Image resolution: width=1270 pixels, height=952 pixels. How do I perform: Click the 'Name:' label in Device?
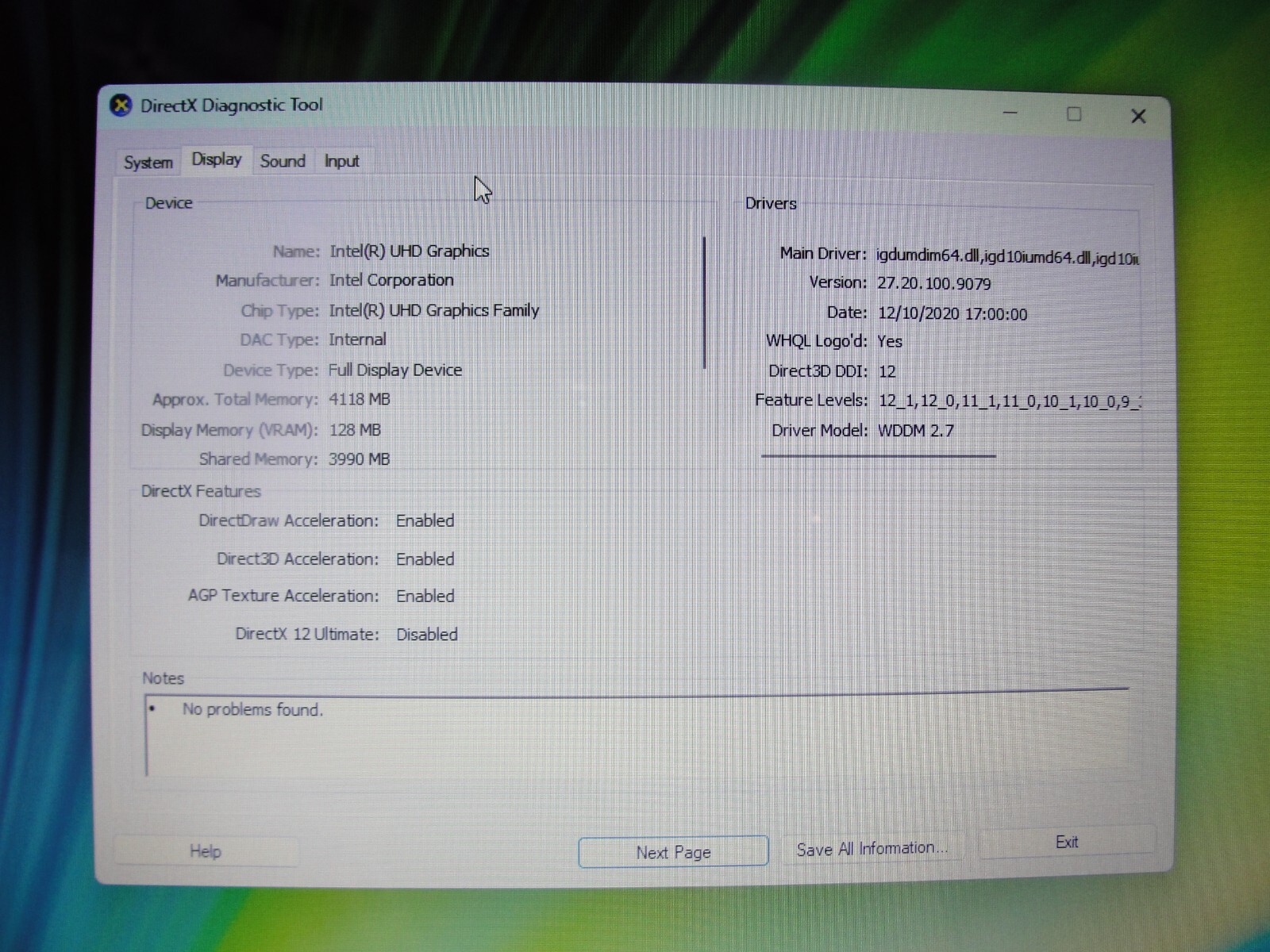[x=296, y=251]
